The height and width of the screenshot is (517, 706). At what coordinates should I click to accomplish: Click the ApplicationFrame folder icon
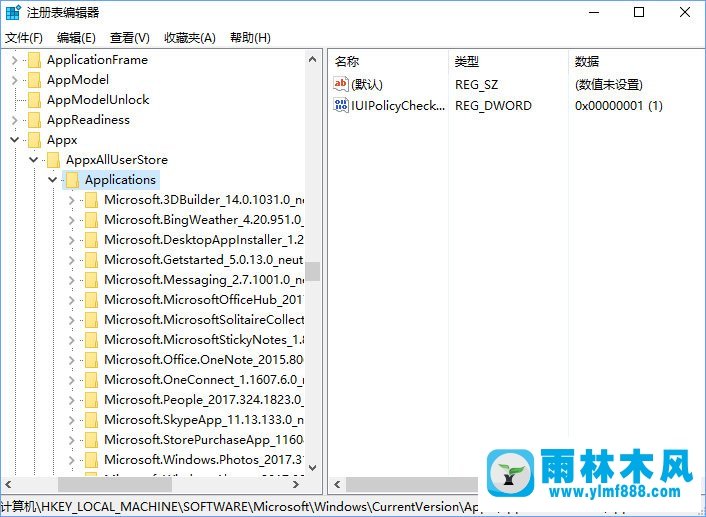click(34, 60)
